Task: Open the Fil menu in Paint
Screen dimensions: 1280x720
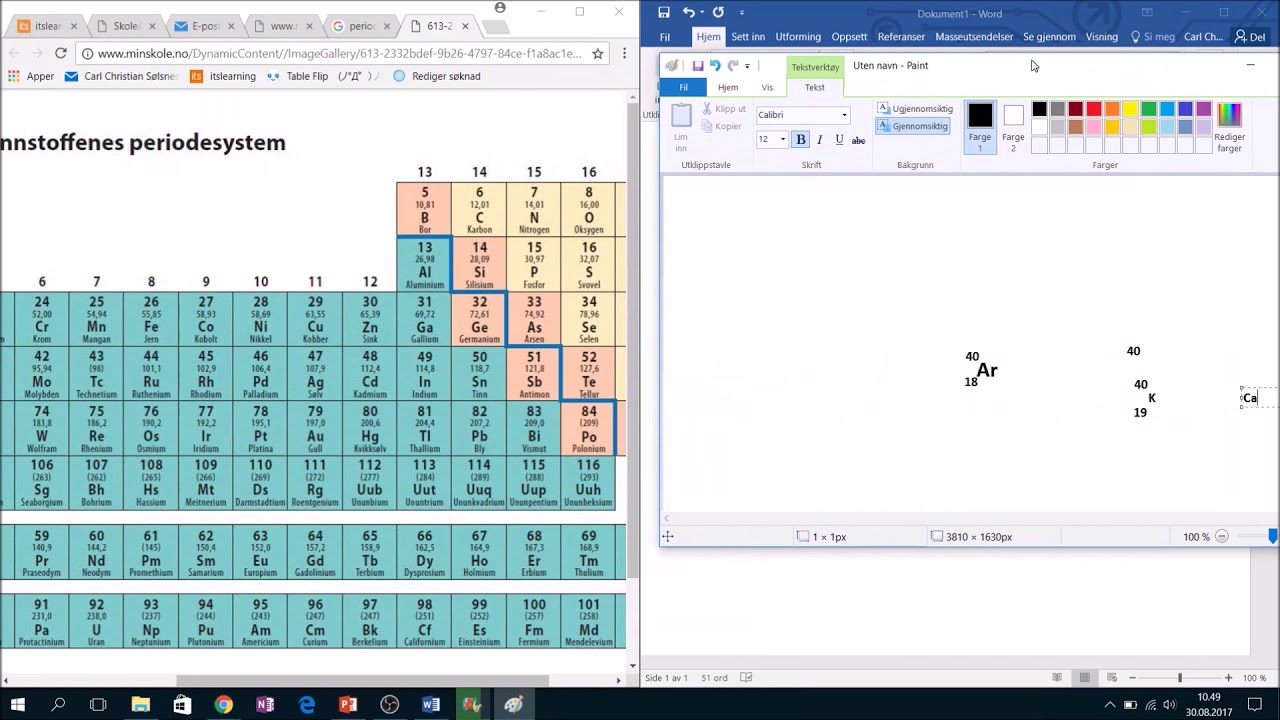Action: tap(684, 88)
